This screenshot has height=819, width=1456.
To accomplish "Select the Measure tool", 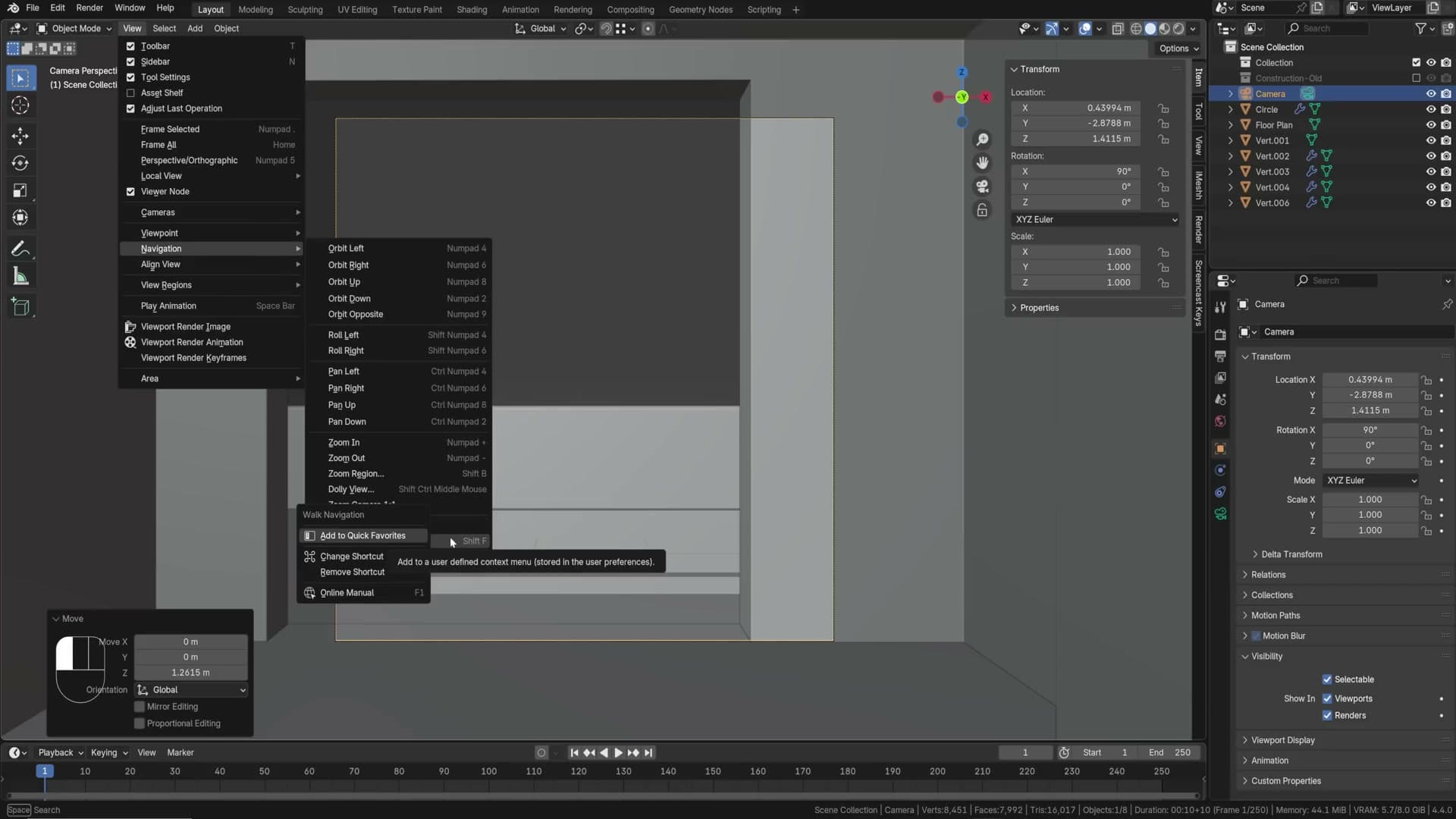I will pos(20,276).
